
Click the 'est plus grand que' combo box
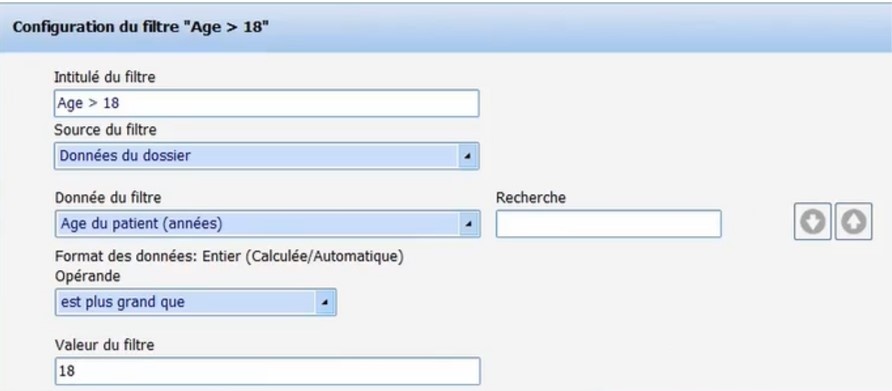(196, 302)
